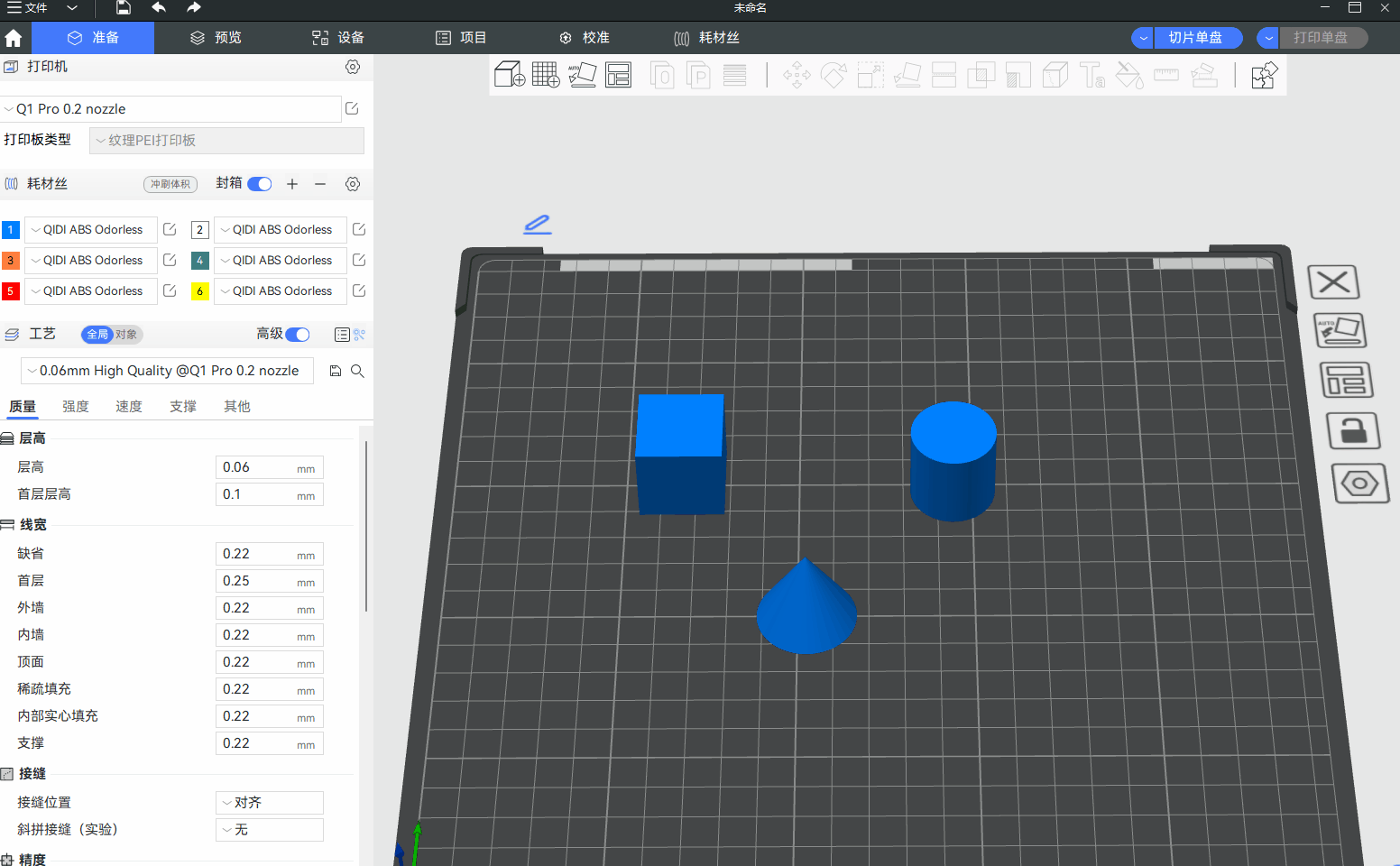Open the 接缝位置 dropdown set to 对齐

(x=269, y=803)
